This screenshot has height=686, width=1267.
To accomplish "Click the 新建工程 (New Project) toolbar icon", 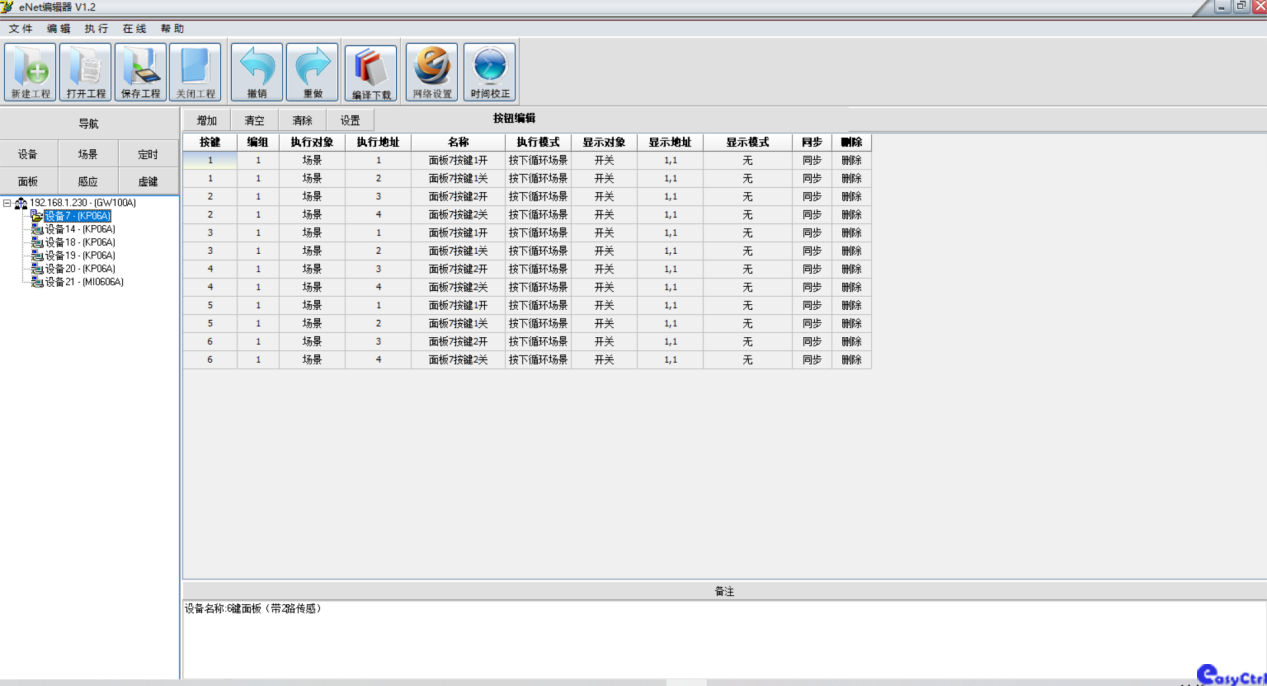I will (30, 72).
